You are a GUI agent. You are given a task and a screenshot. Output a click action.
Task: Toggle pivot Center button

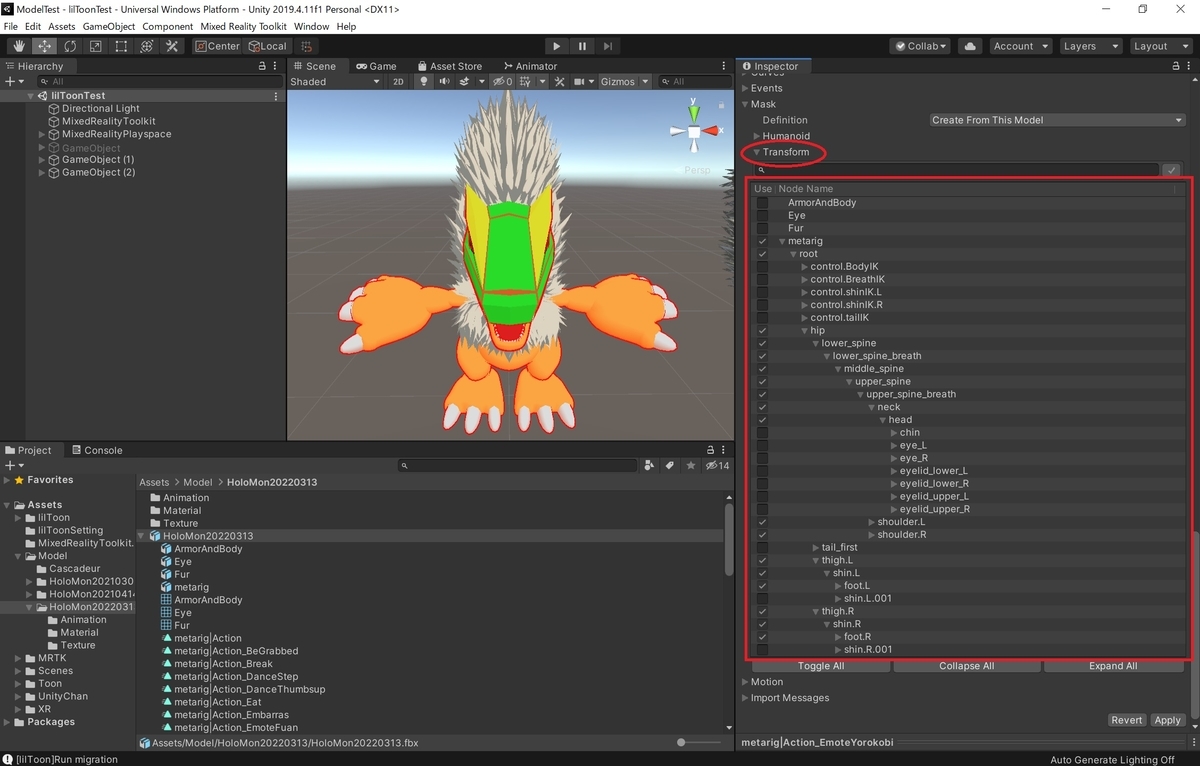(217, 46)
